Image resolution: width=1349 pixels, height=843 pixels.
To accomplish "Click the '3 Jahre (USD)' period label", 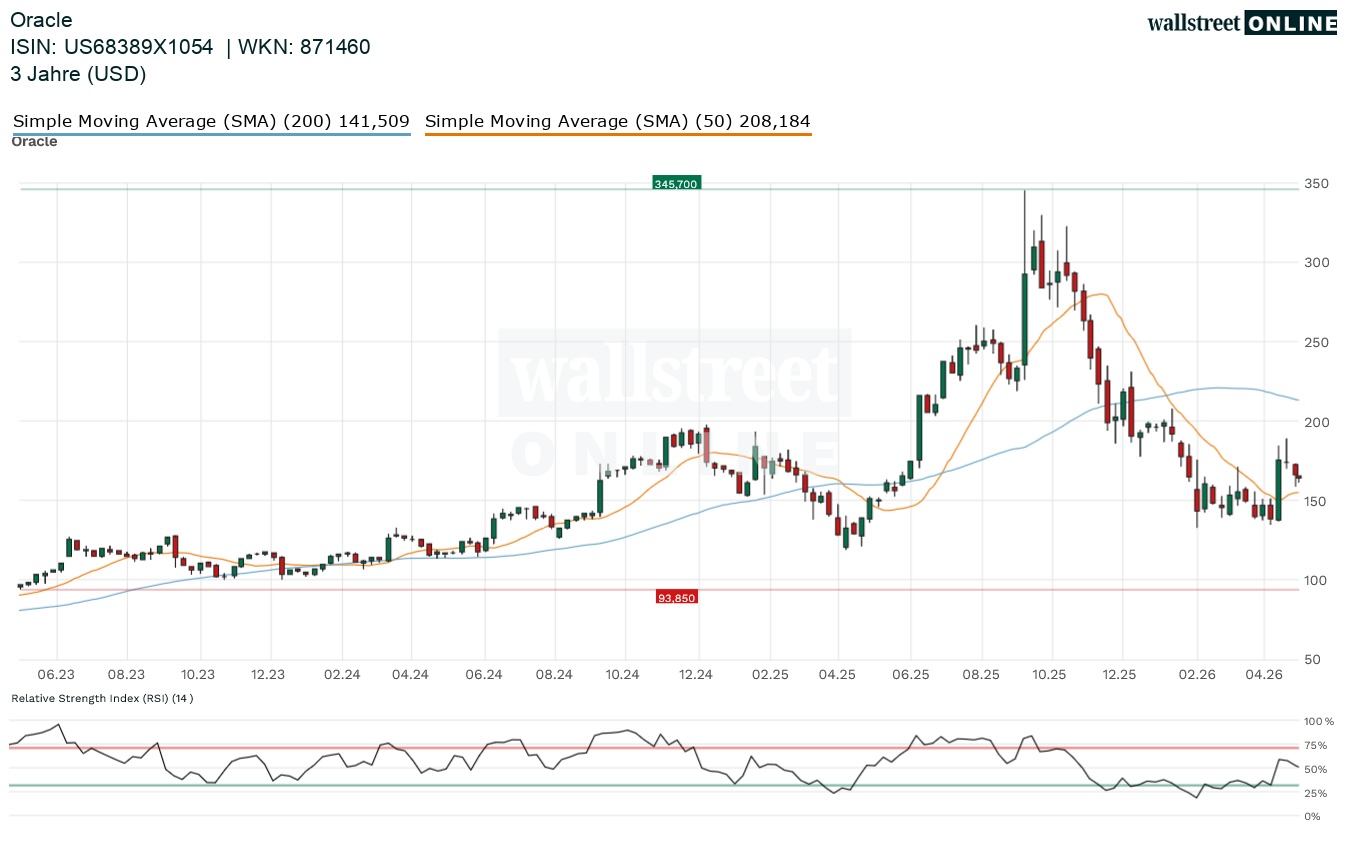I will (78, 74).
